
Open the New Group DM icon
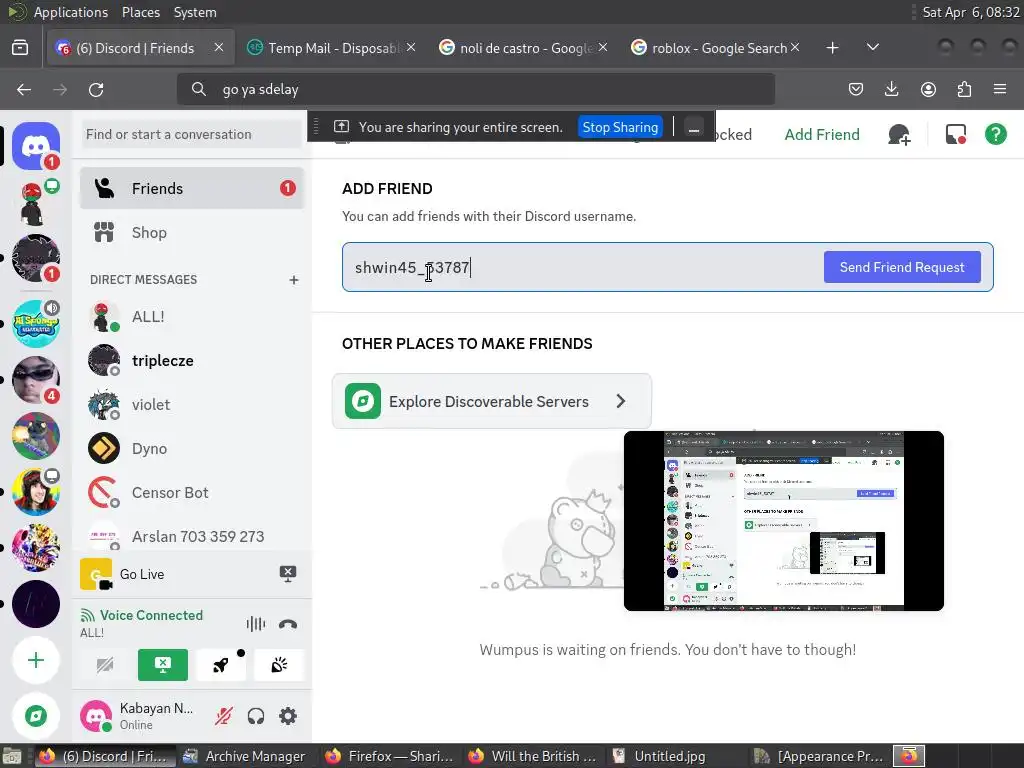899,135
